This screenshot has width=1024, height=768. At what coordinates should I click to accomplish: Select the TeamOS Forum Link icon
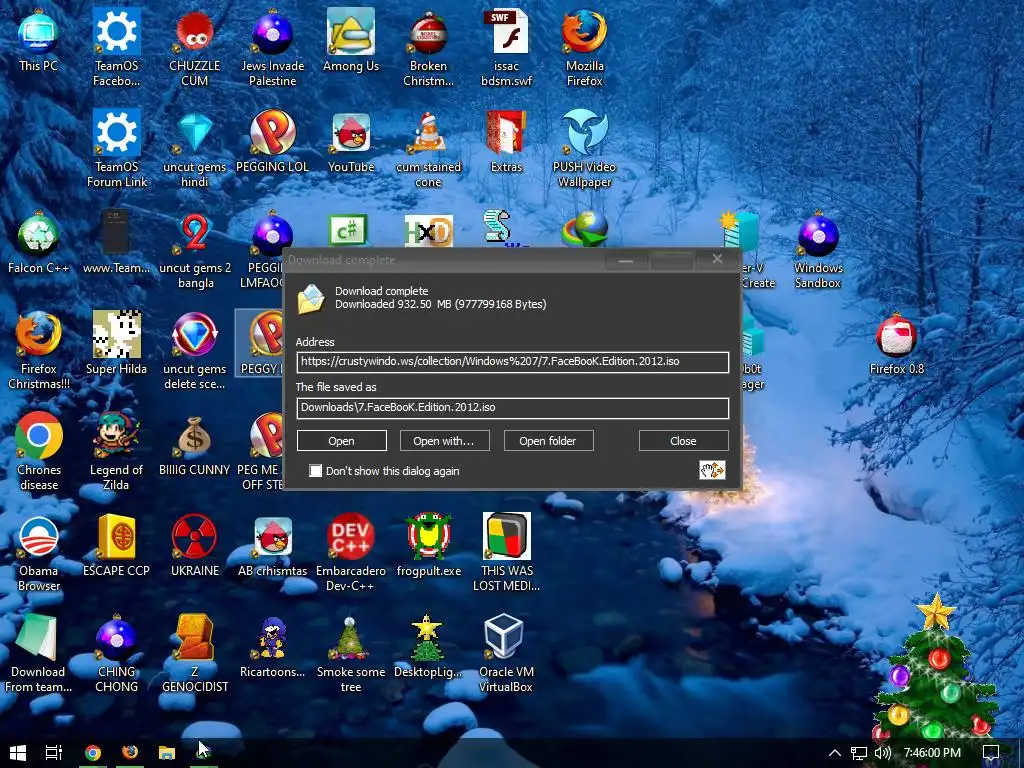(117, 149)
